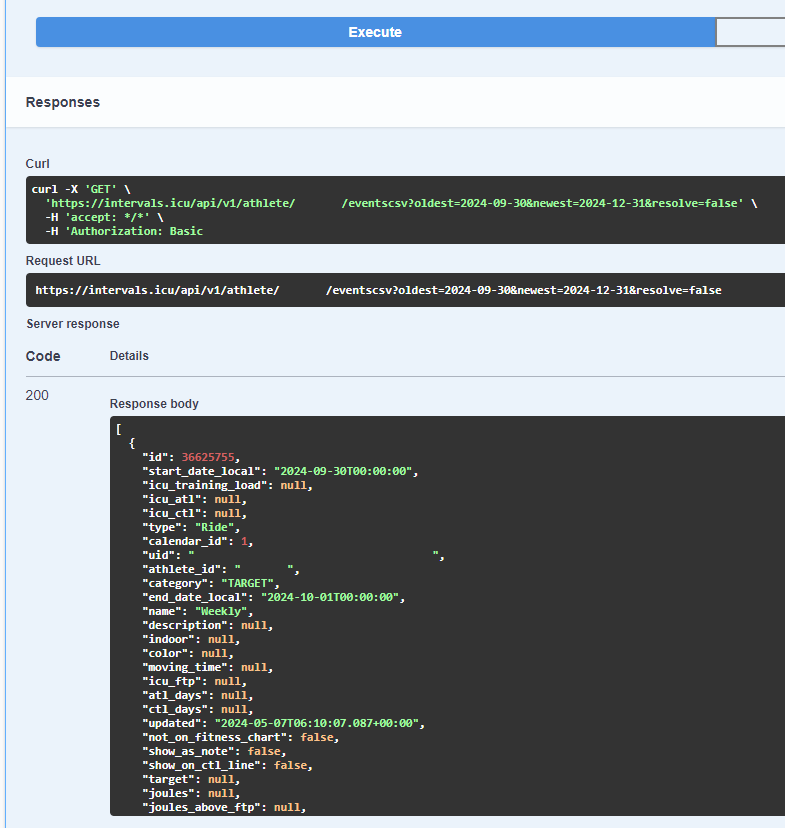Screen dimensions: 785x828
Task: Click the "indoor": null line
Action: [x=191, y=639]
